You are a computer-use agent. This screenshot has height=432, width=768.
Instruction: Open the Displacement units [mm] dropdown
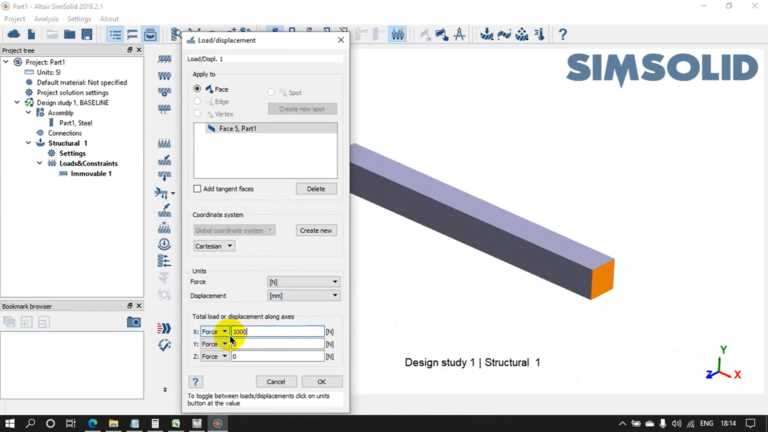coord(303,295)
